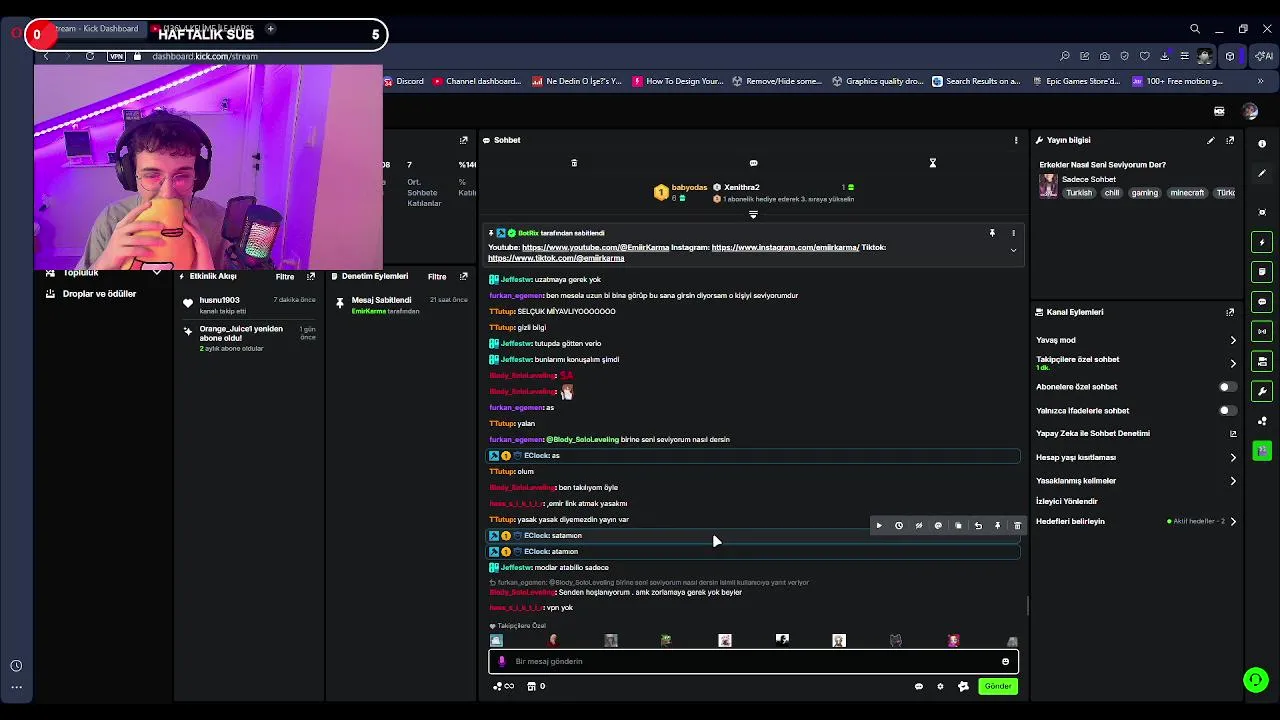Unpin the BotRix pinned message with the pin icon
Viewport: 1280px width, 720px height.
click(x=992, y=233)
